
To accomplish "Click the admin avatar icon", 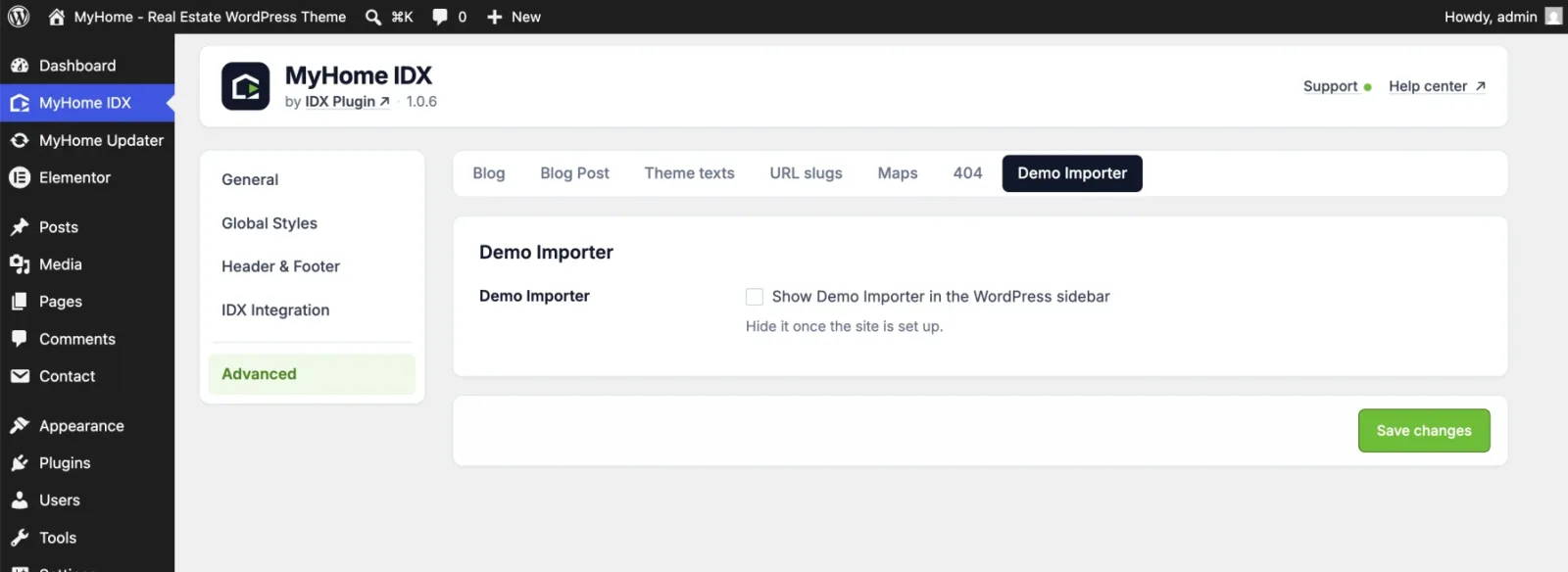I will click(1553, 17).
